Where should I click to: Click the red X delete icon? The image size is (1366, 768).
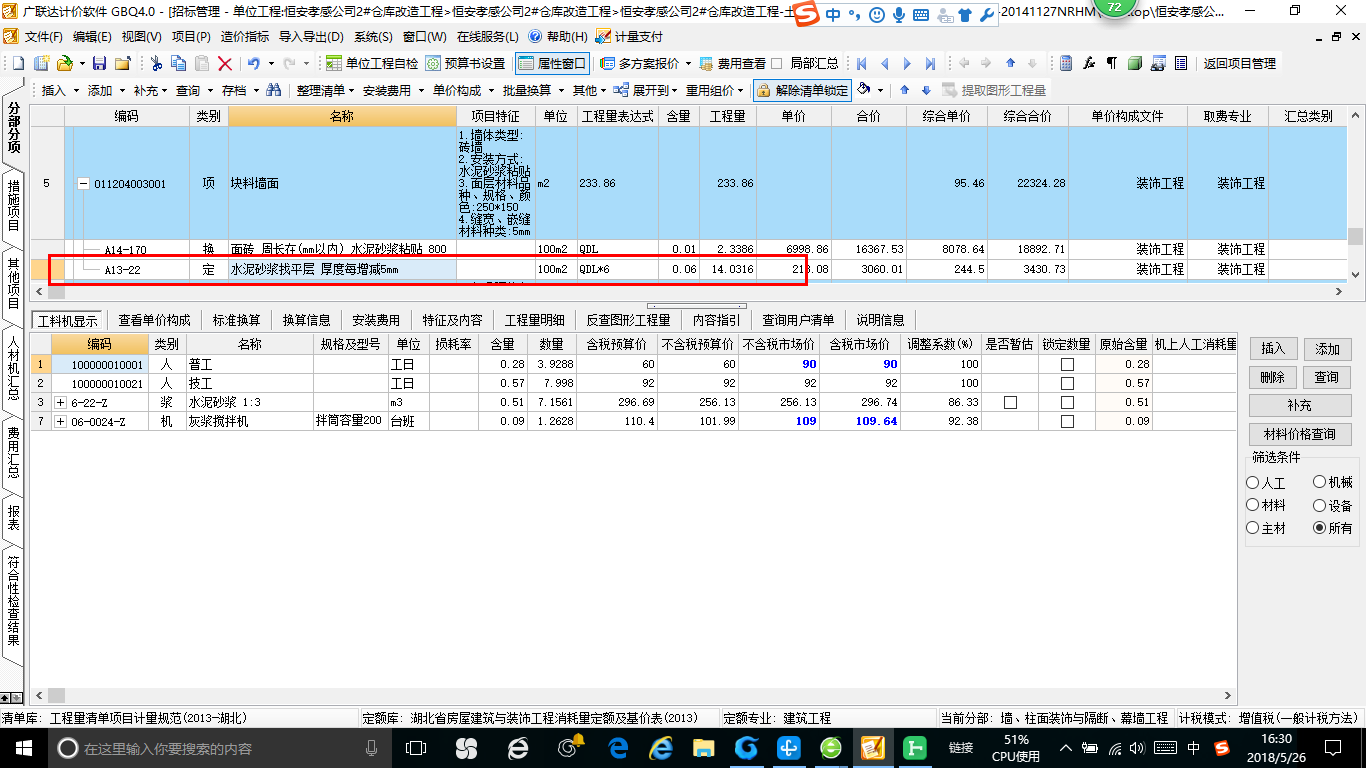225,63
